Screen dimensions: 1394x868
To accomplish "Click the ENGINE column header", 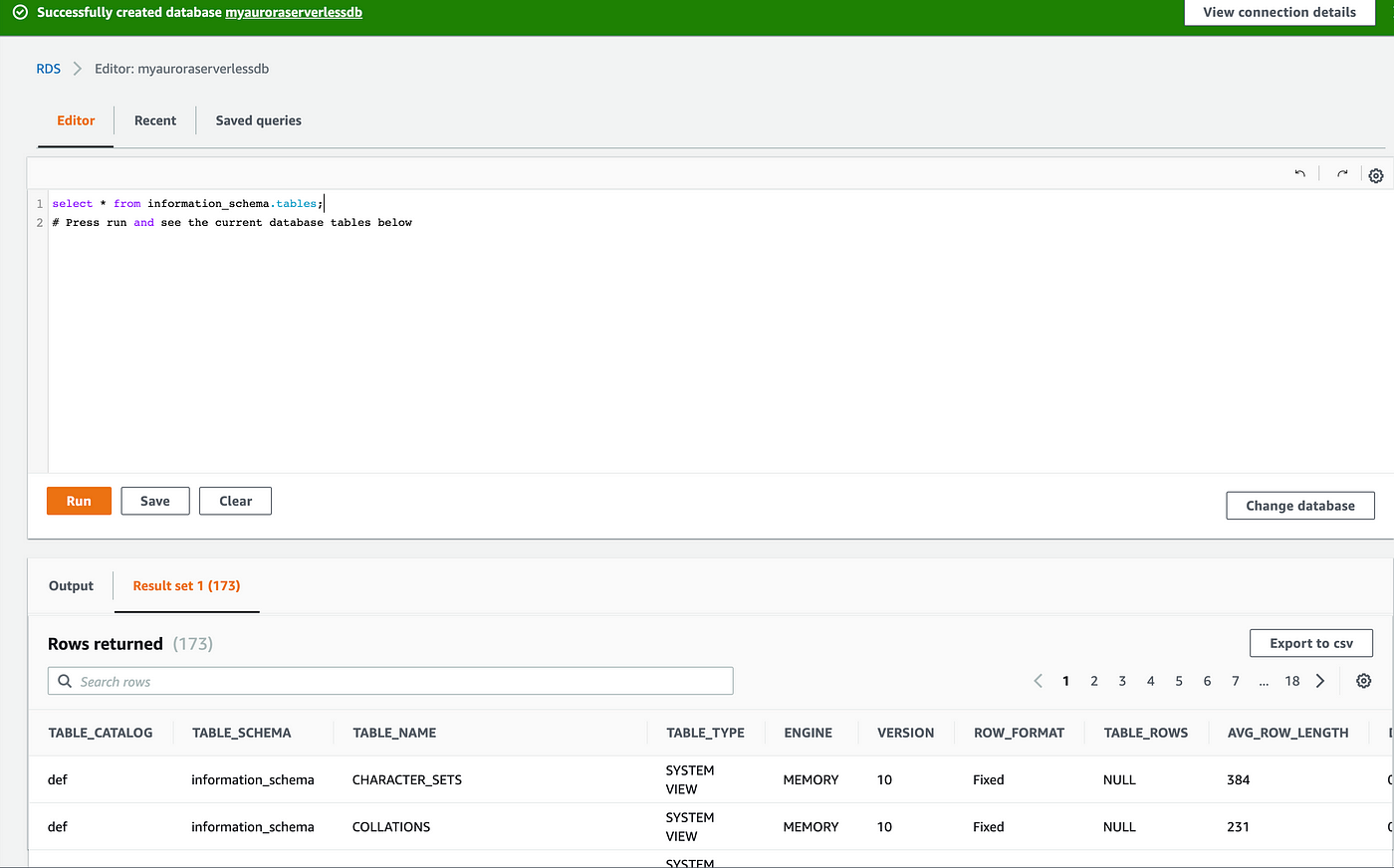I will (808, 733).
